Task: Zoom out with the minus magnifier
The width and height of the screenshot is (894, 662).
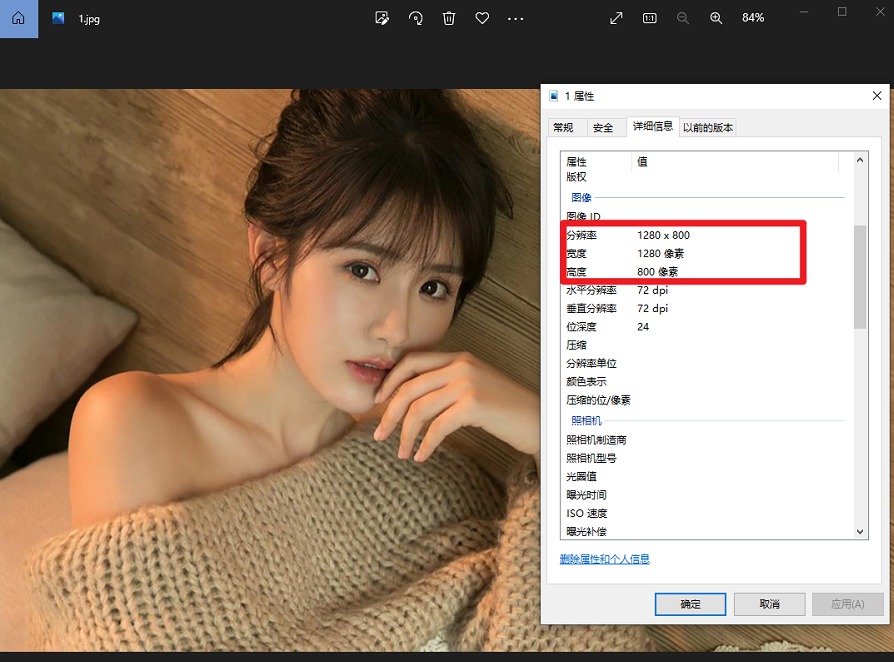Action: tap(682, 18)
